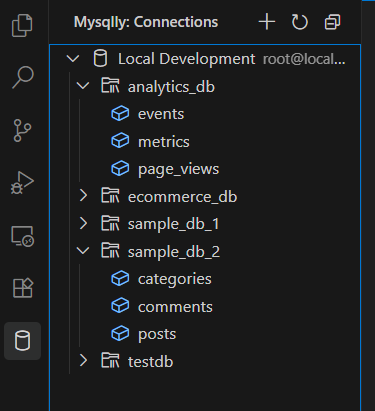Image resolution: width=375 pixels, height=411 pixels.
Task: Click the page_views table cube icon
Action: point(120,169)
